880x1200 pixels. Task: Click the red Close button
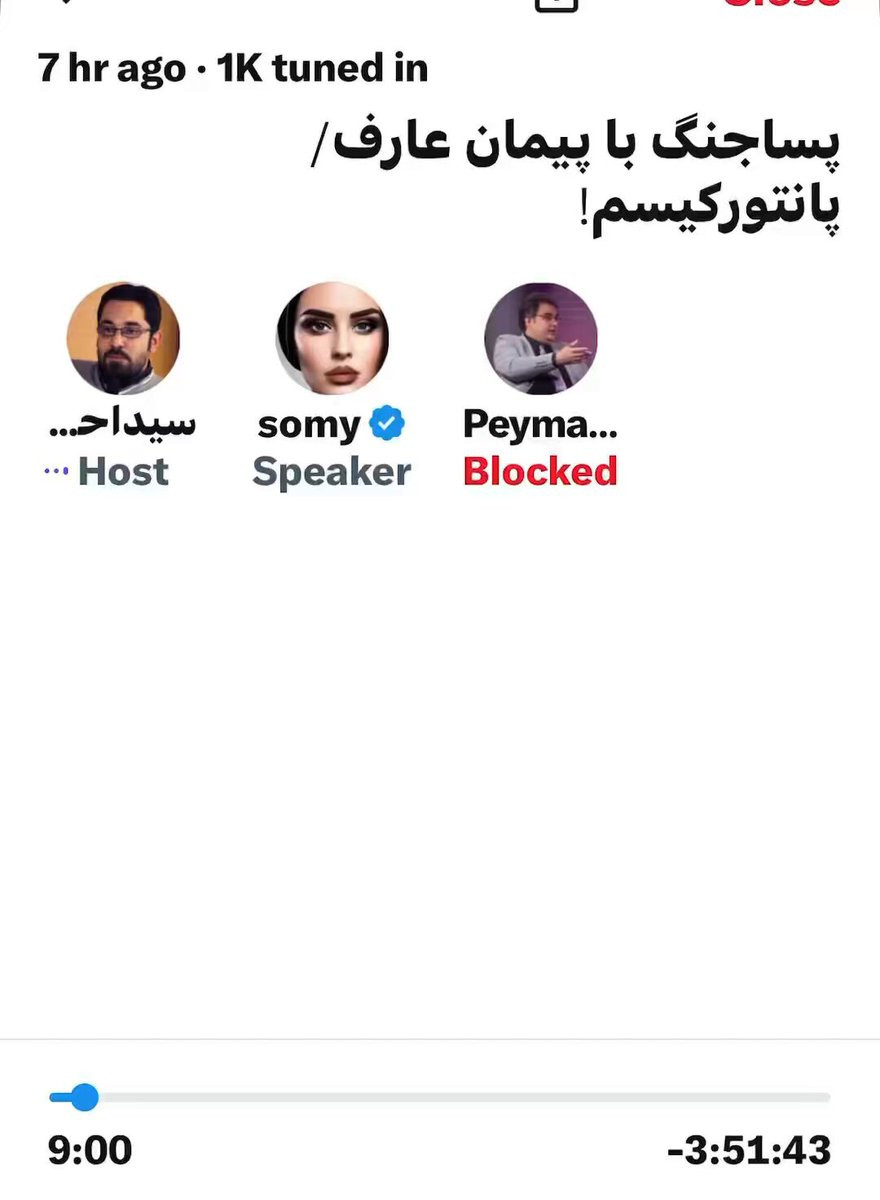click(782, 4)
